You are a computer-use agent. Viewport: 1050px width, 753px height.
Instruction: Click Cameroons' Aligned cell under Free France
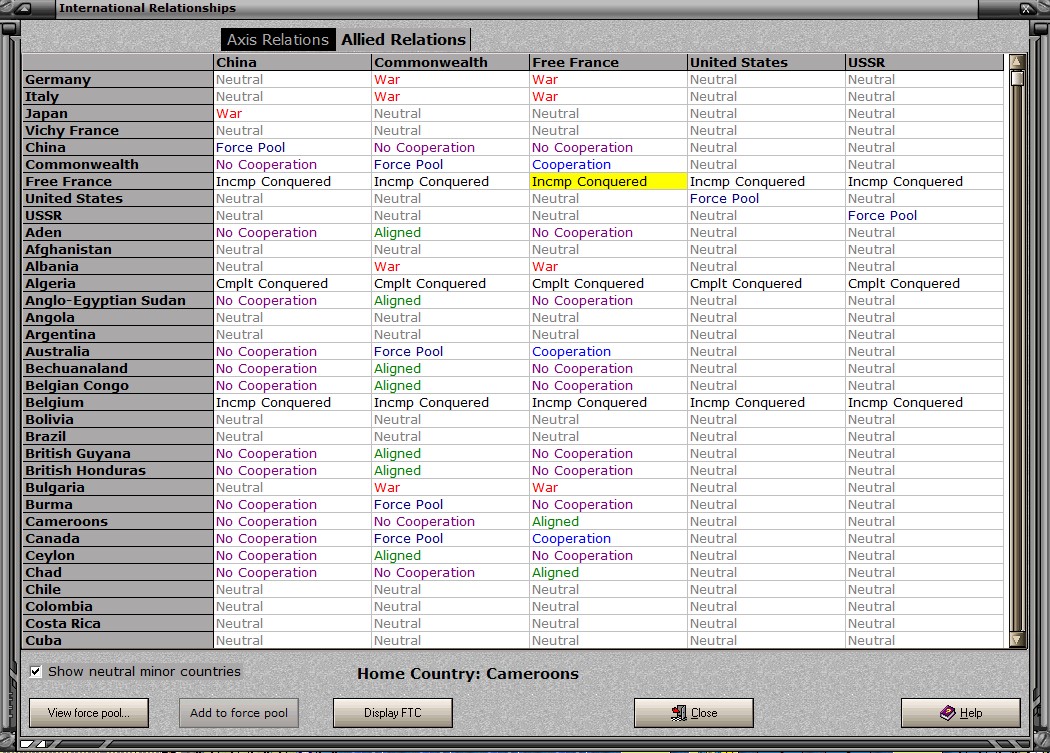tap(608, 522)
